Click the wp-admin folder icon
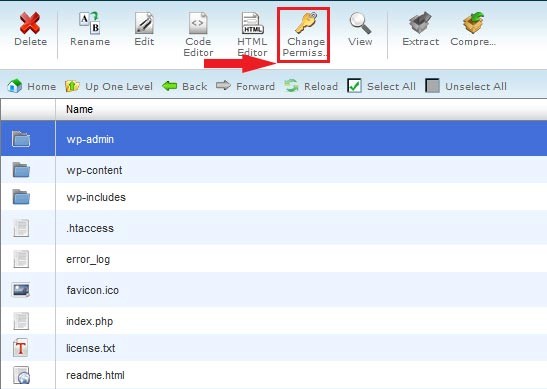 pos(21,139)
